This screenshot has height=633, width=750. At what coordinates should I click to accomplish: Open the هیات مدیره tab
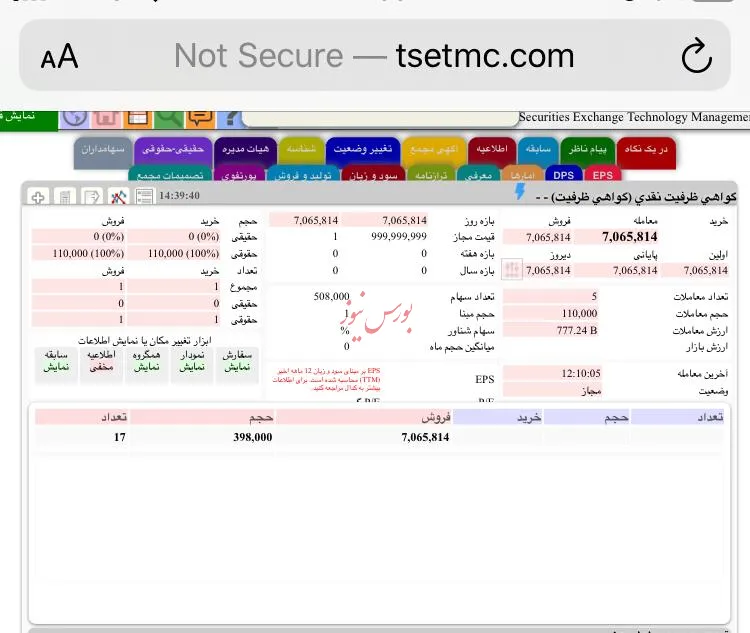point(245,152)
